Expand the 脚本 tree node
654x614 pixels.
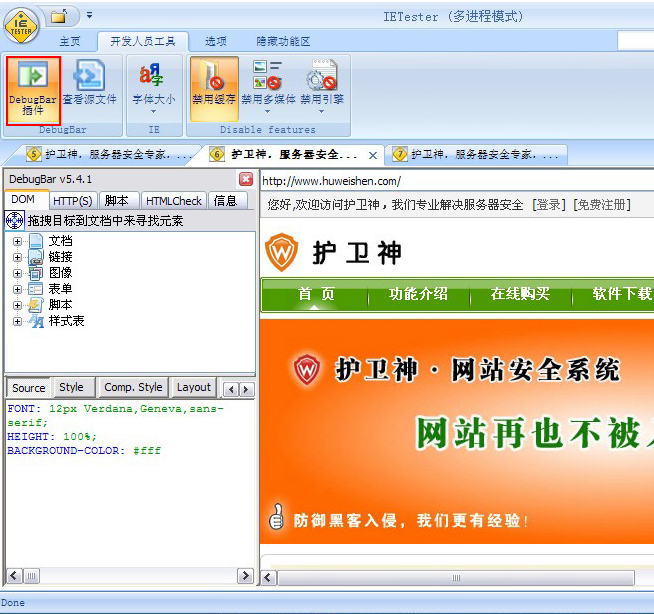(17, 305)
